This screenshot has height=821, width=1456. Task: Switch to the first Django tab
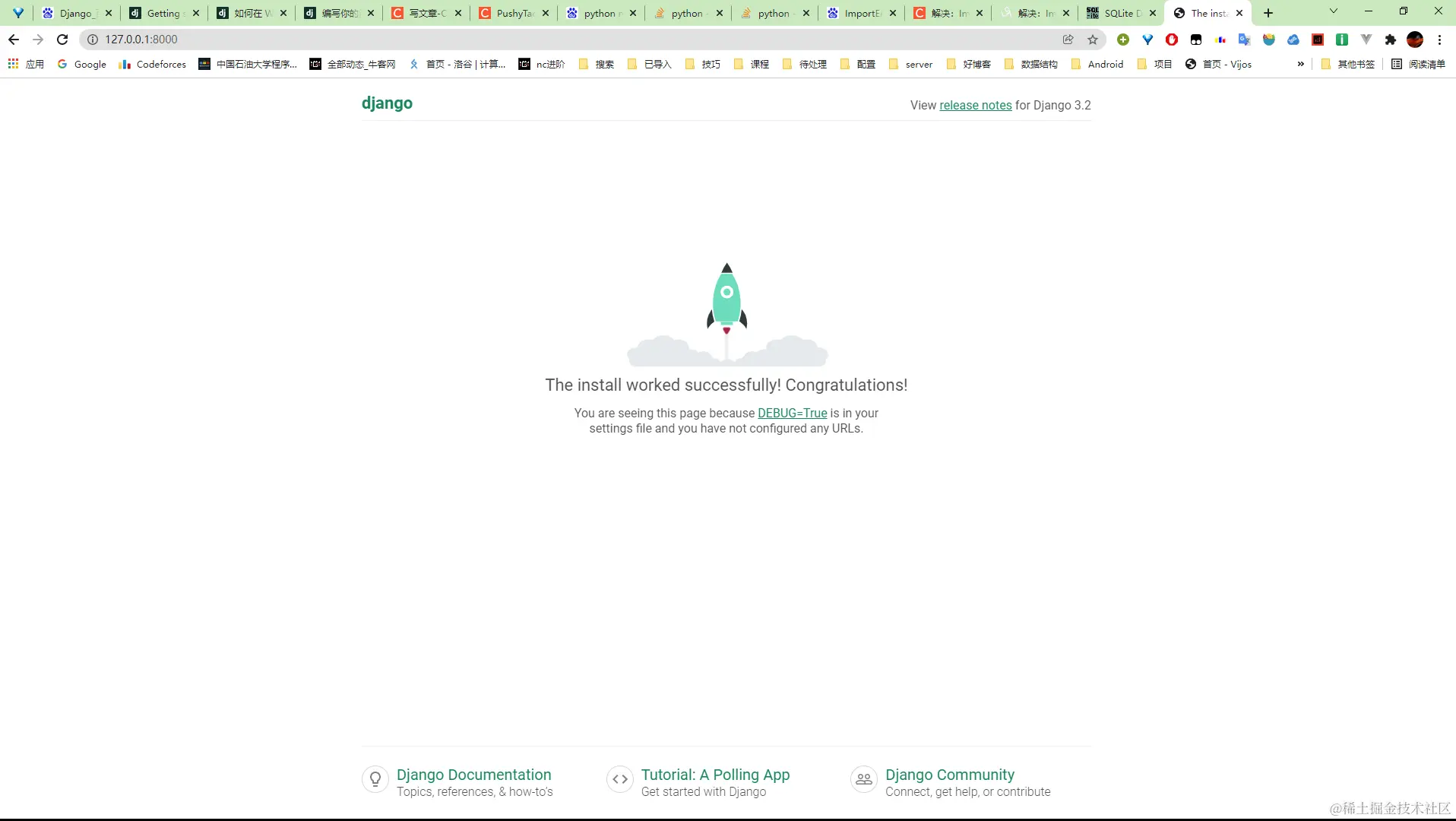pyautogui.click(x=78, y=13)
